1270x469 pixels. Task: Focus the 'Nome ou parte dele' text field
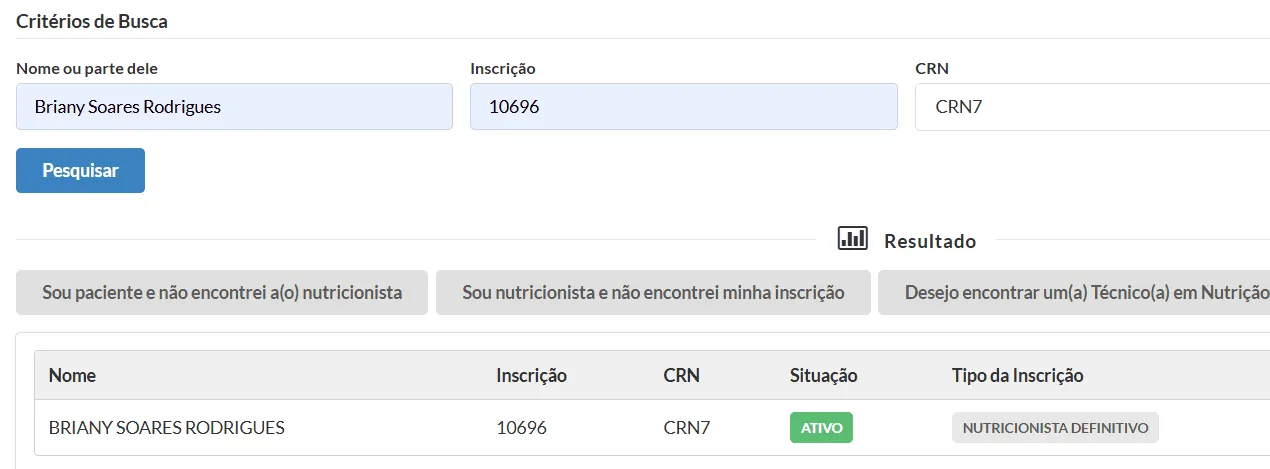pyautogui.click(x=234, y=107)
